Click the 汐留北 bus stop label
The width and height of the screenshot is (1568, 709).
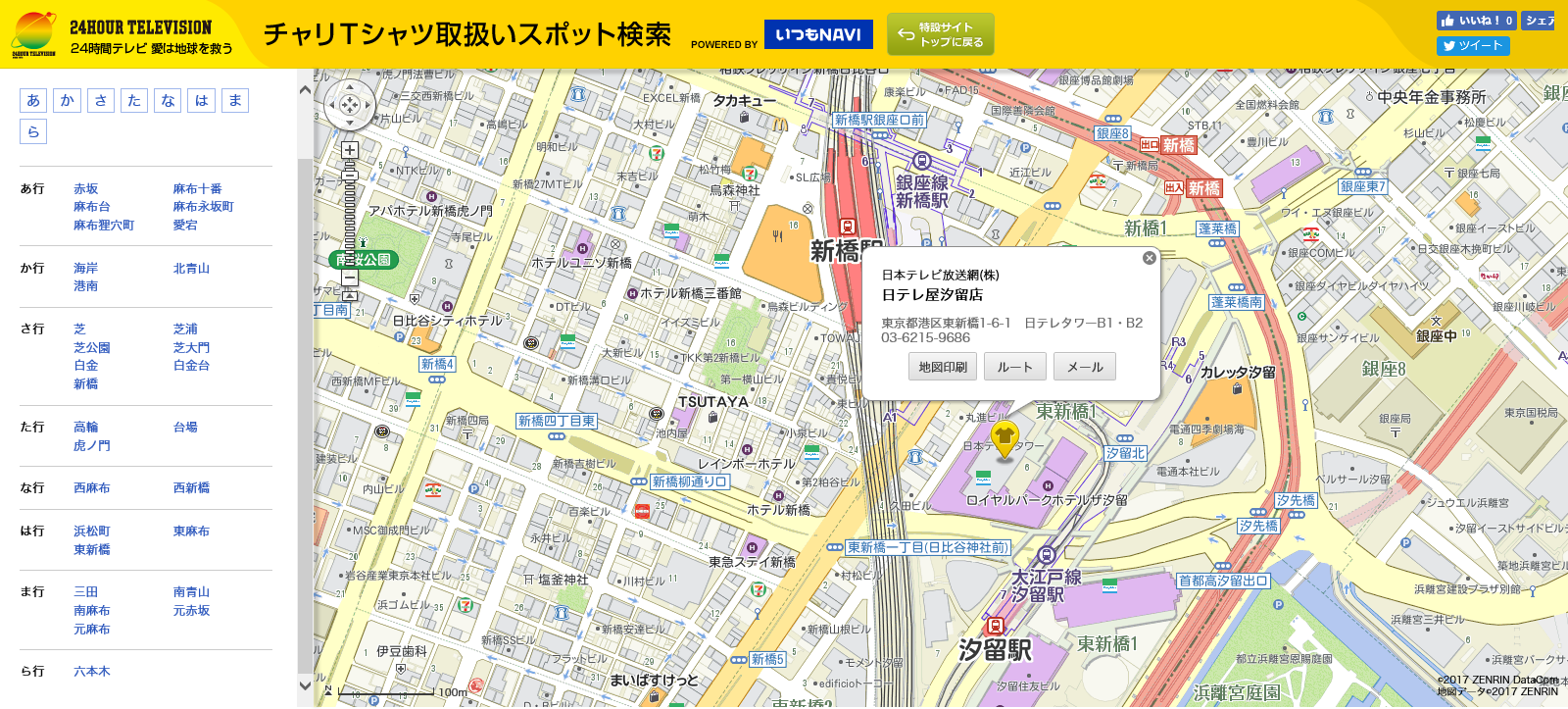1125,453
